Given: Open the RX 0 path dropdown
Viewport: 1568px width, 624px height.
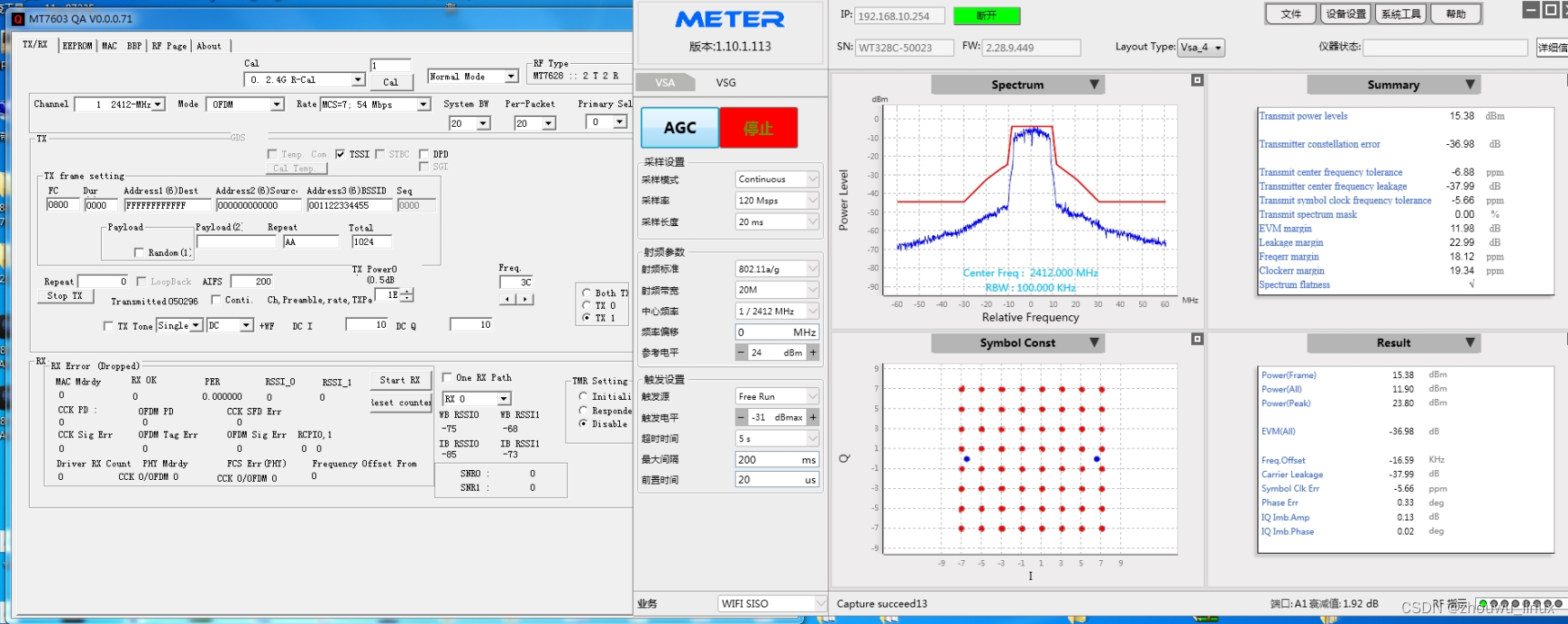Looking at the screenshot, I should point(504,398).
